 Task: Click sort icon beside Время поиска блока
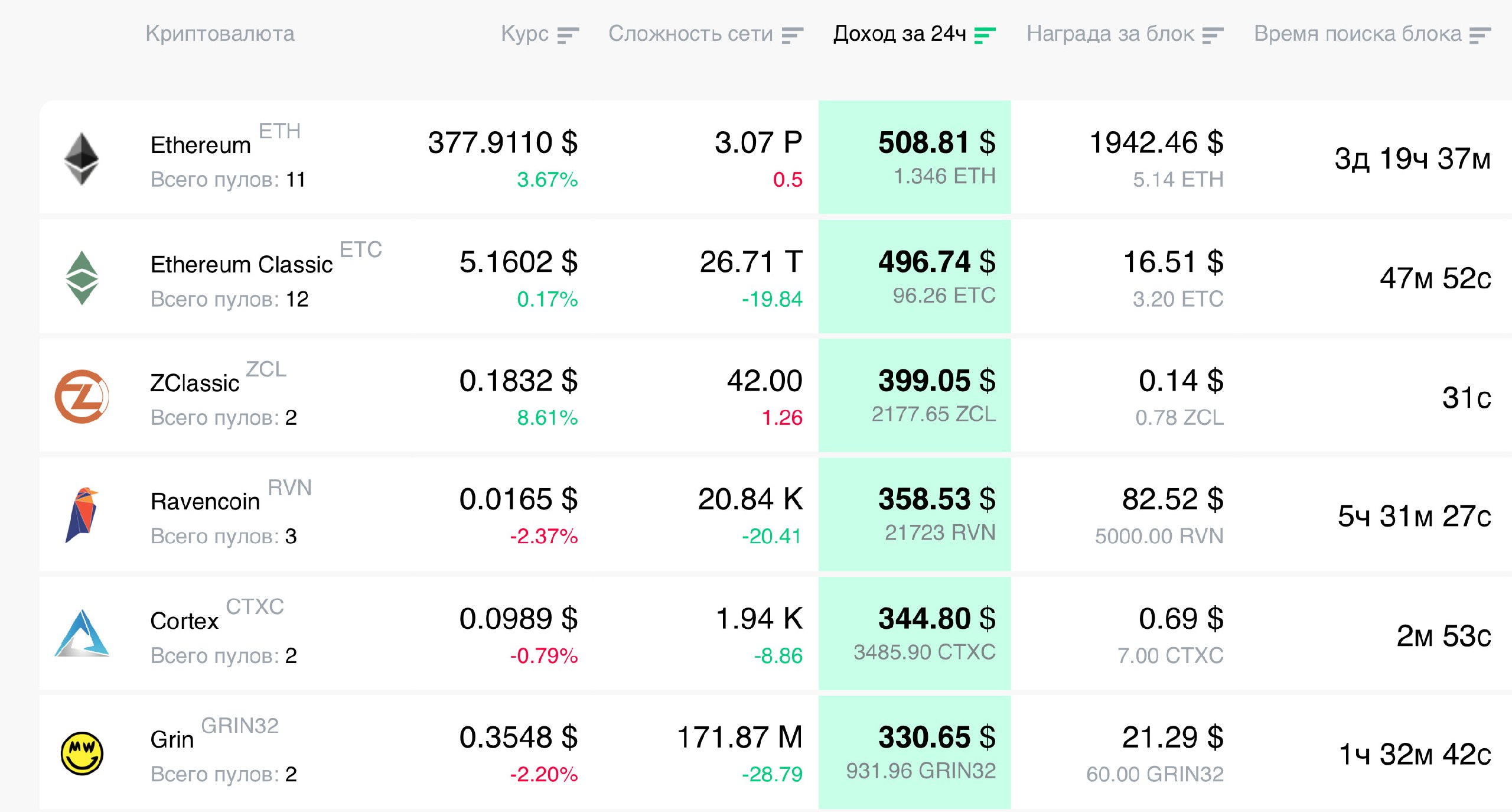[x=1481, y=35]
